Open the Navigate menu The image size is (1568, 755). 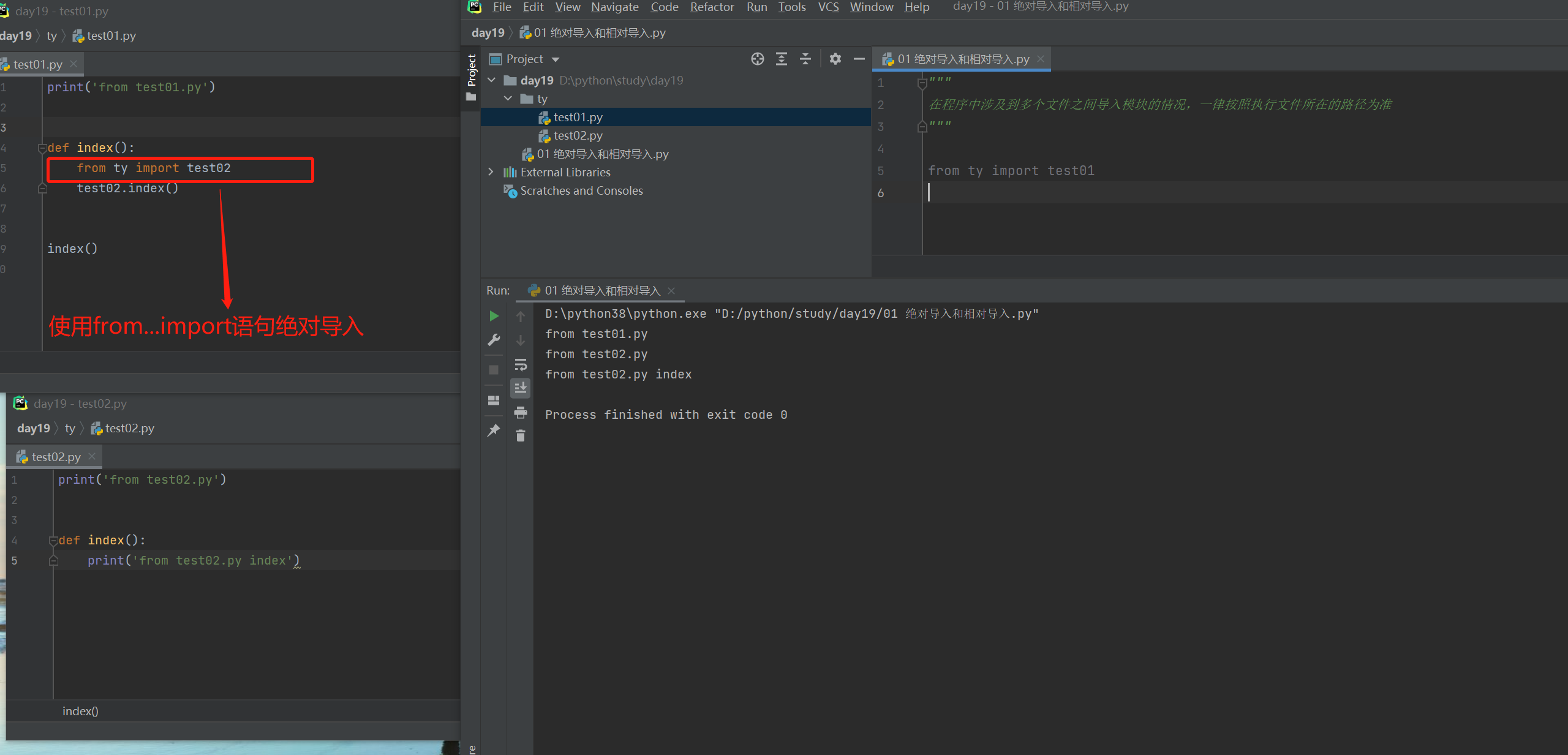pos(614,7)
